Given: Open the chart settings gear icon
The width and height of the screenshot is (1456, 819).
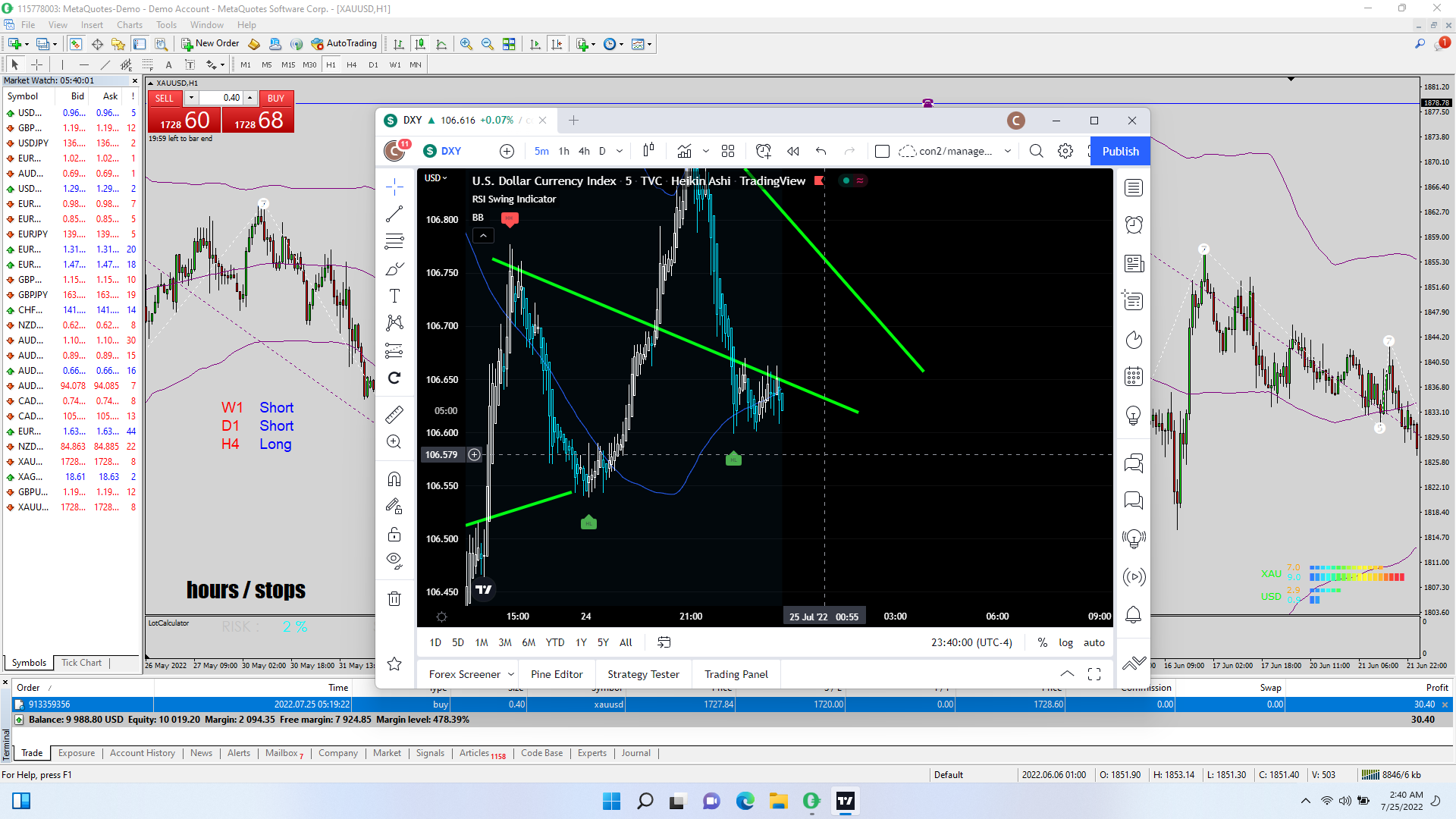Looking at the screenshot, I should (1065, 151).
